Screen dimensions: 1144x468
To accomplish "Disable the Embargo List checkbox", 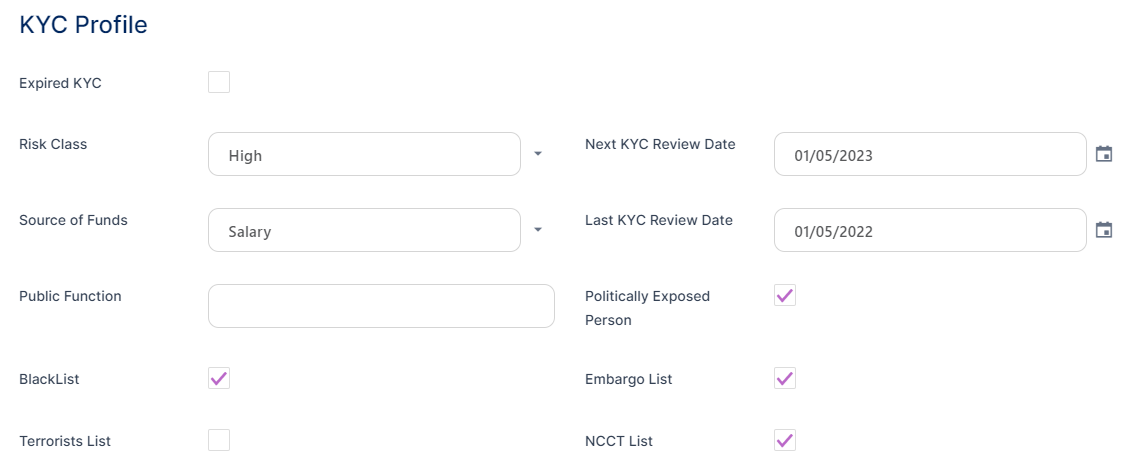I will pyautogui.click(x=785, y=378).
